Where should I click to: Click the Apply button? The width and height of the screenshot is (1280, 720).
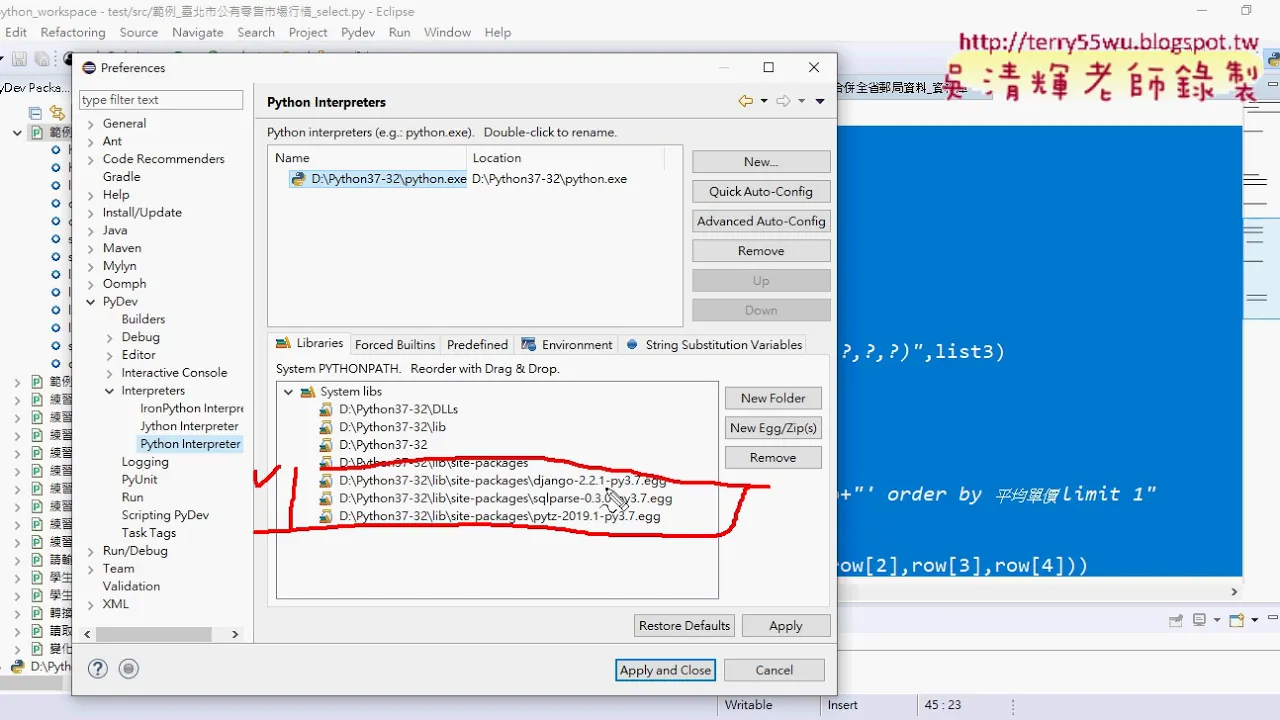click(786, 626)
